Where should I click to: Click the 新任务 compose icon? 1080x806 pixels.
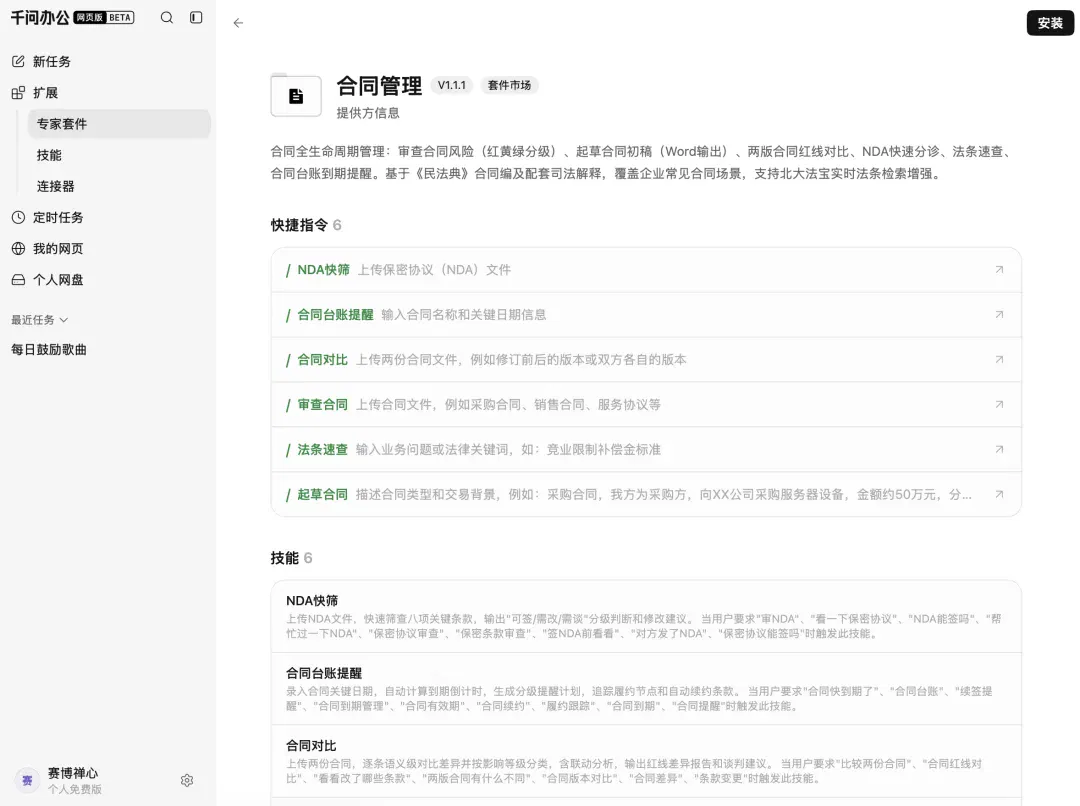click(19, 61)
